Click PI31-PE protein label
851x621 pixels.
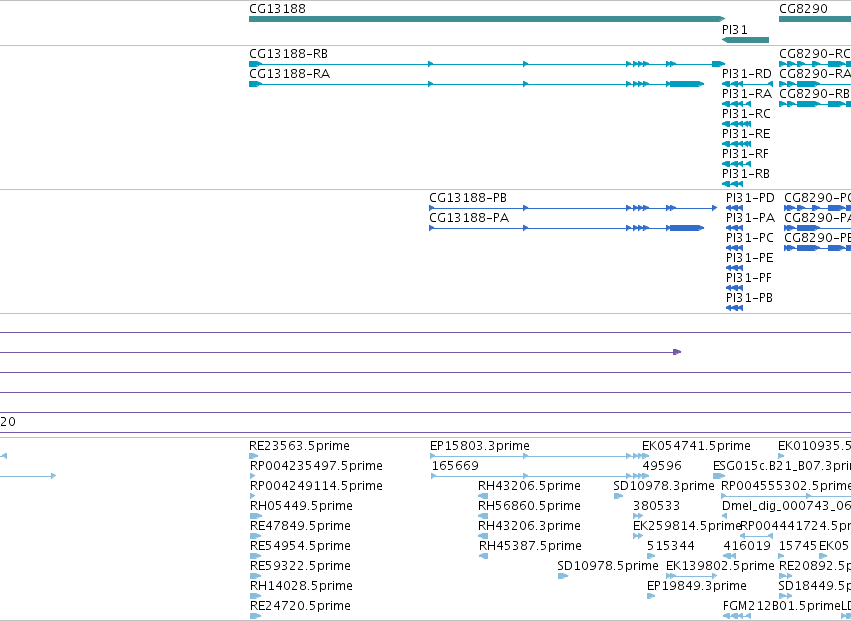pyautogui.click(x=750, y=258)
